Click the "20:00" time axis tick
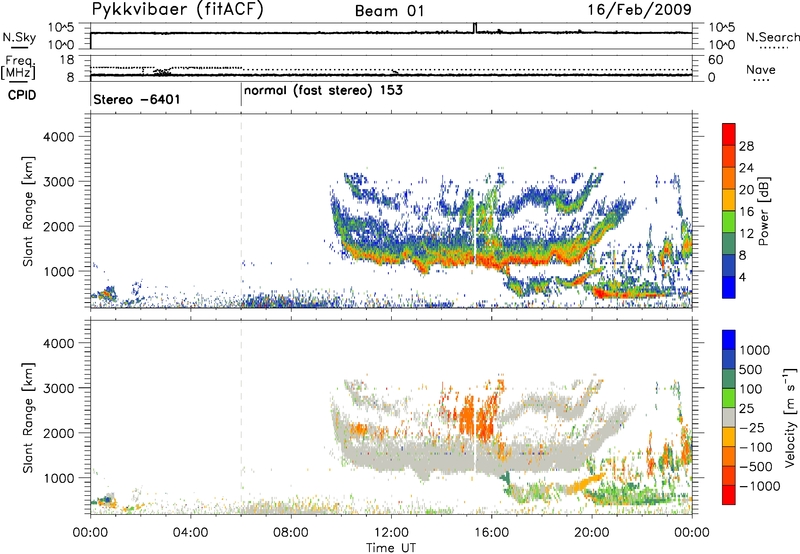Viewport: 800px width, 554px height. [592, 533]
